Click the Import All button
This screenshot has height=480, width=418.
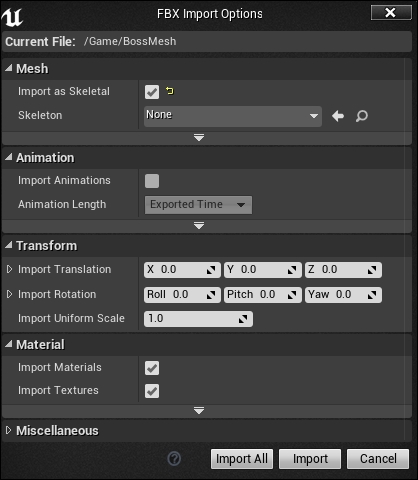[242, 459]
